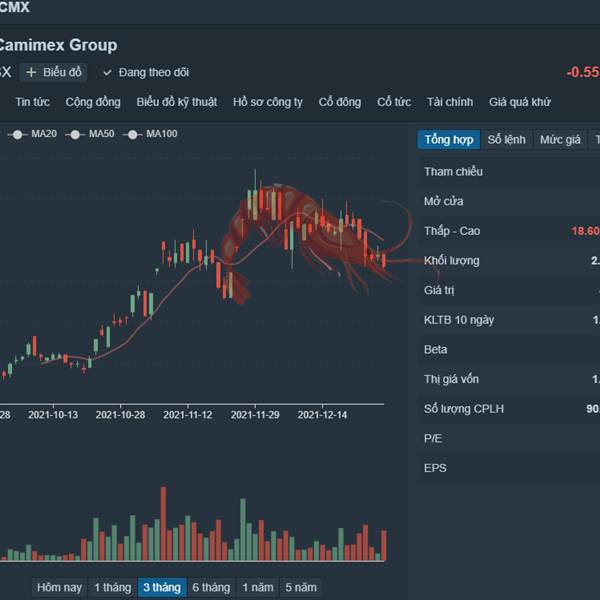The image size is (600, 600).
Task: Choose the Hôm nay time range
Action: point(60,587)
